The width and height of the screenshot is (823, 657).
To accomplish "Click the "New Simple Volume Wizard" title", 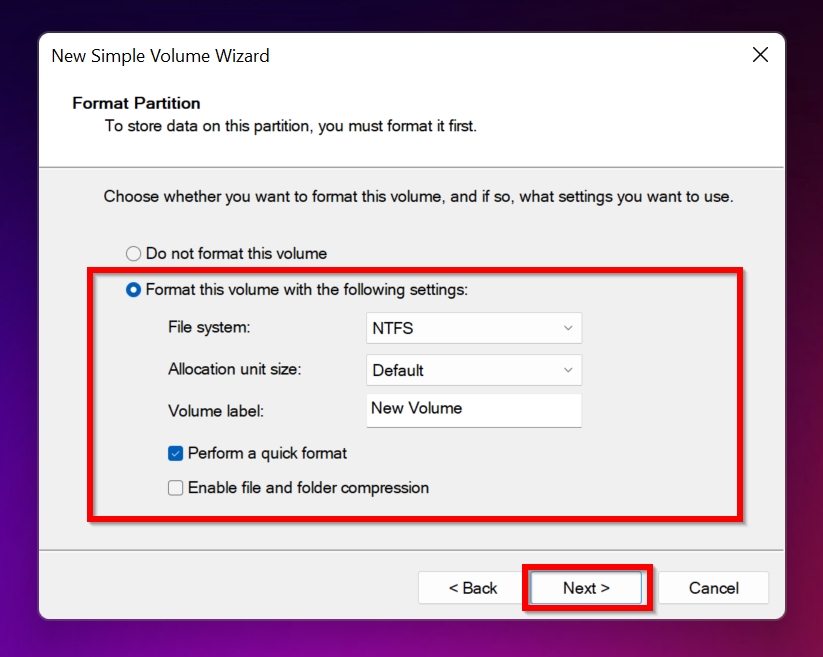I will click(161, 56).
